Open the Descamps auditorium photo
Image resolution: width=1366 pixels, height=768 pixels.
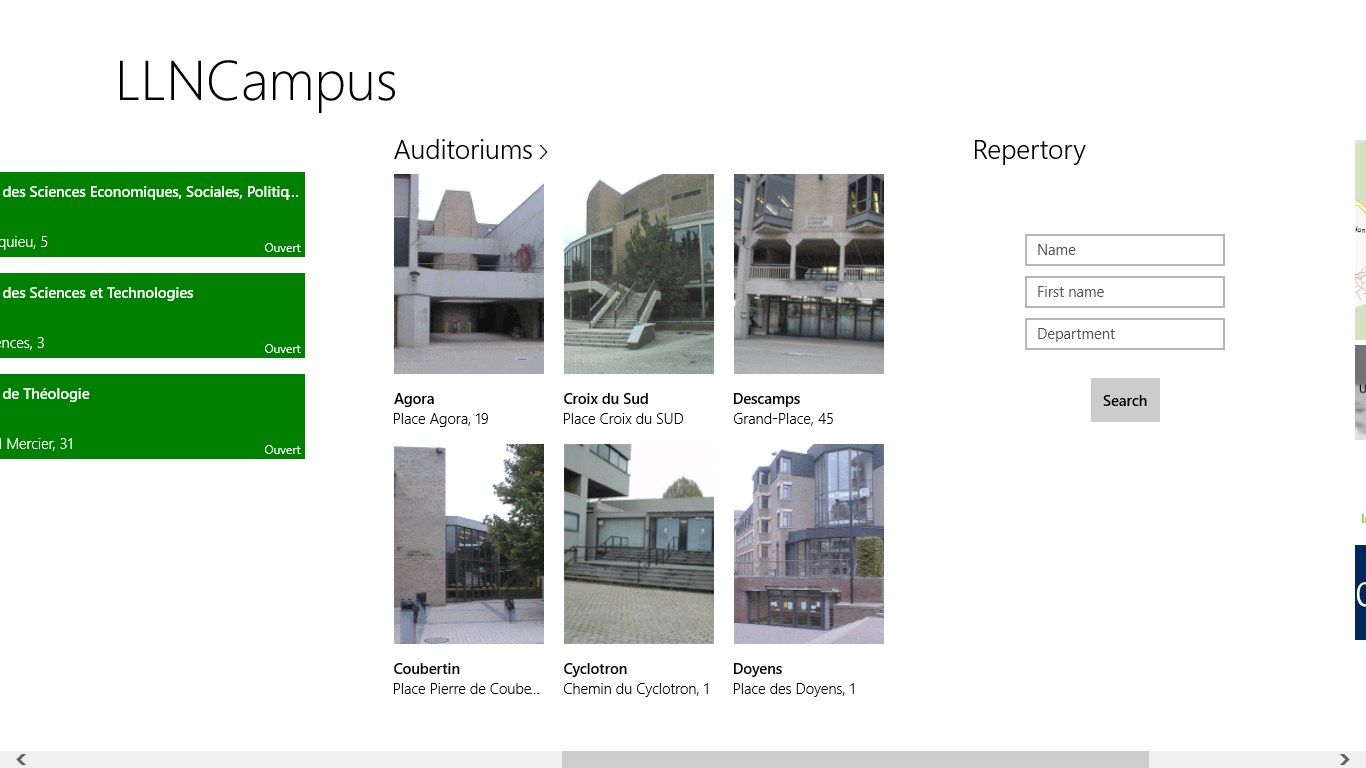(x=809, y=274)
